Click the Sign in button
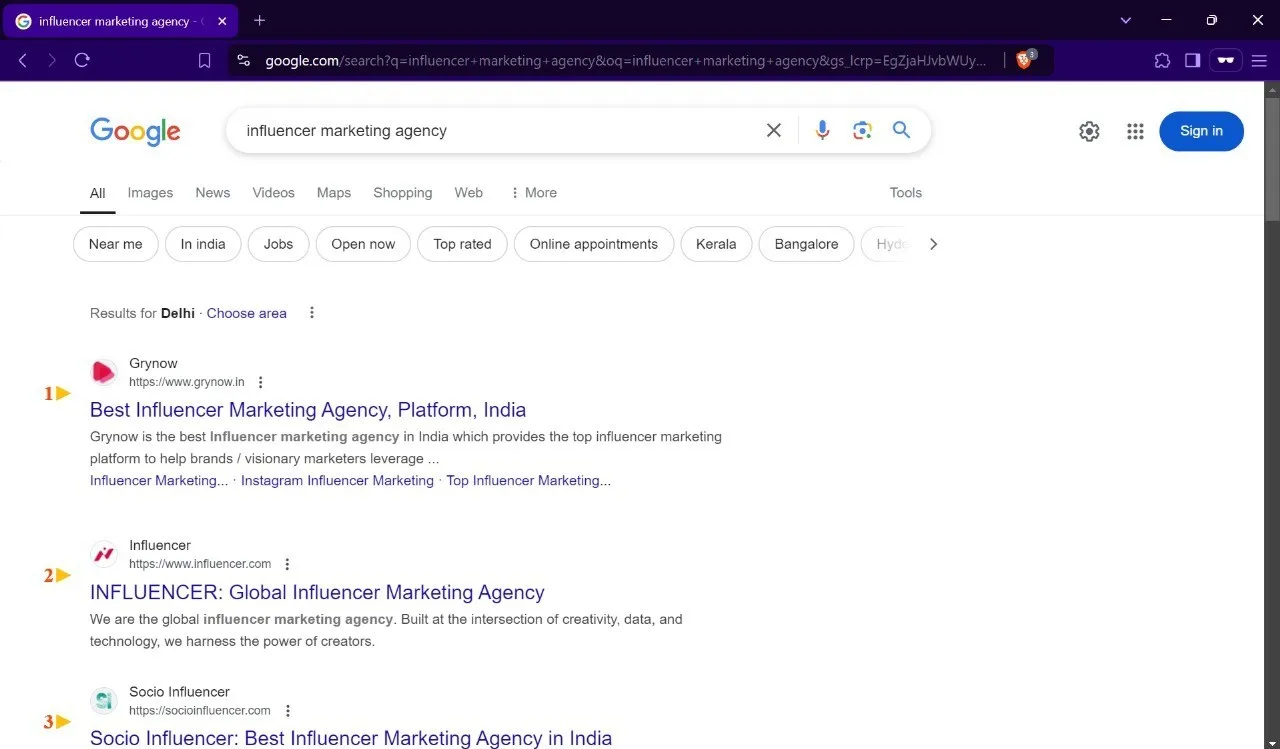The image size is (1280, 749). [1201, 131]
